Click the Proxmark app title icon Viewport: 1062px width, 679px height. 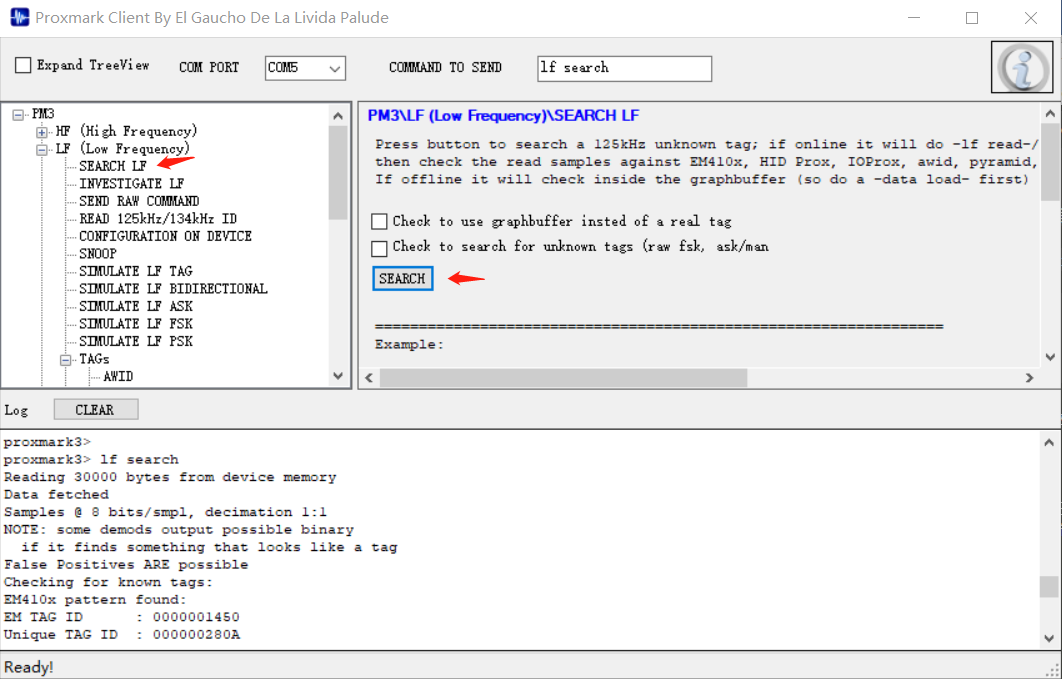(x=19, y=18)
